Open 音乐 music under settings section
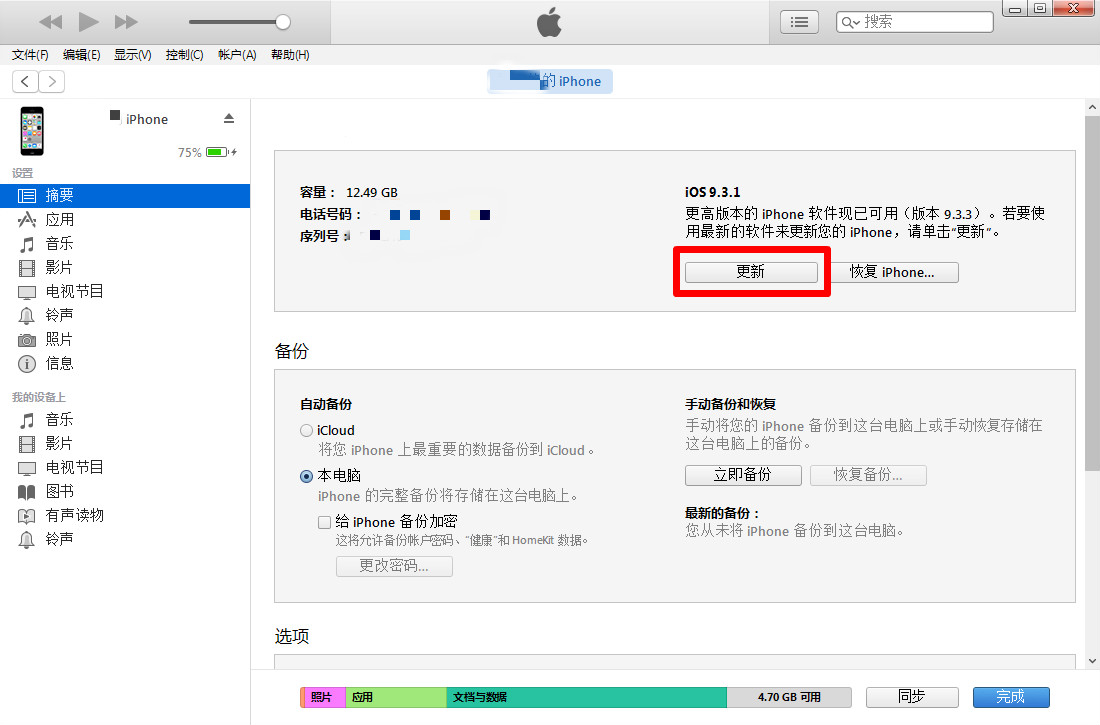This screenshot has width=1100, height=725. pyautogui.click(x=125, y=244)
